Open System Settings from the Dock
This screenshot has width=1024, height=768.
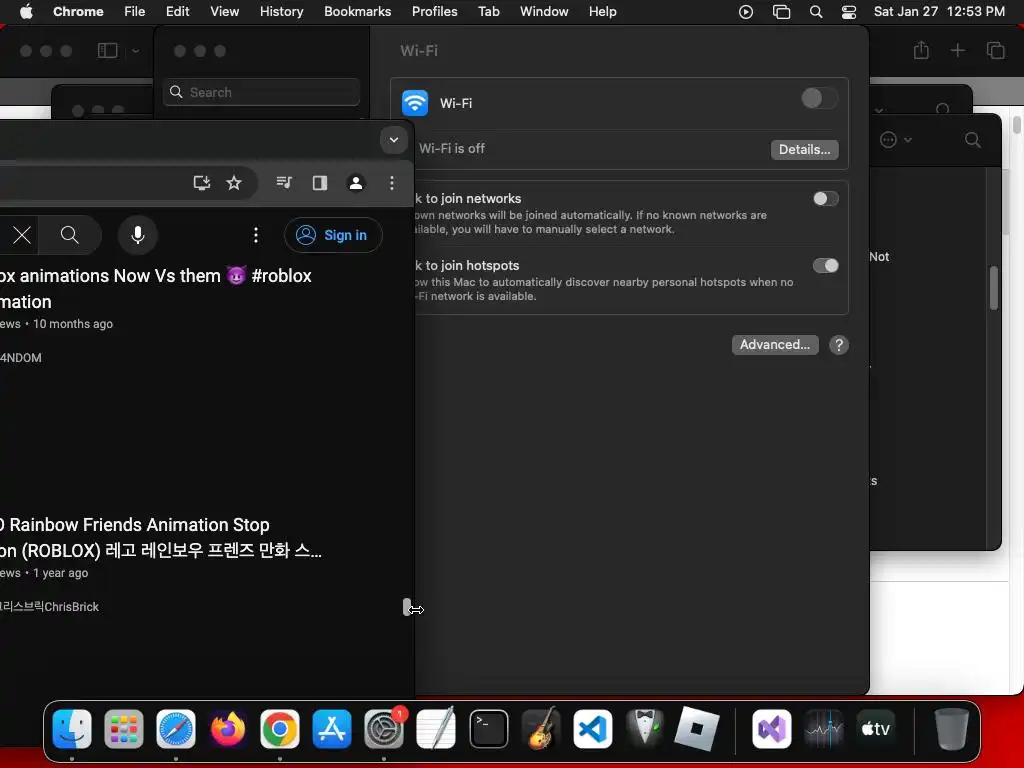384,728
